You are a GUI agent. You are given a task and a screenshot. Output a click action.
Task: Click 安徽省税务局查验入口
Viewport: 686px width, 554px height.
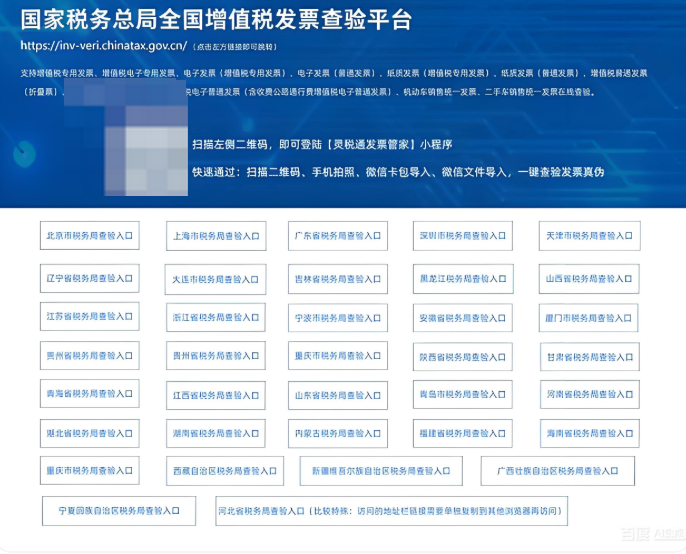tap(463, 318)
